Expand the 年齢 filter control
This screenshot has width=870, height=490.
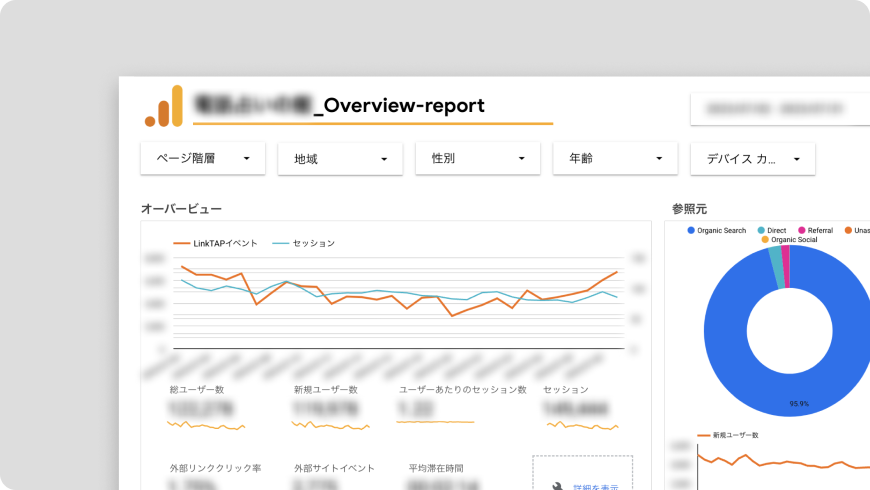click(x=615, y=159)
